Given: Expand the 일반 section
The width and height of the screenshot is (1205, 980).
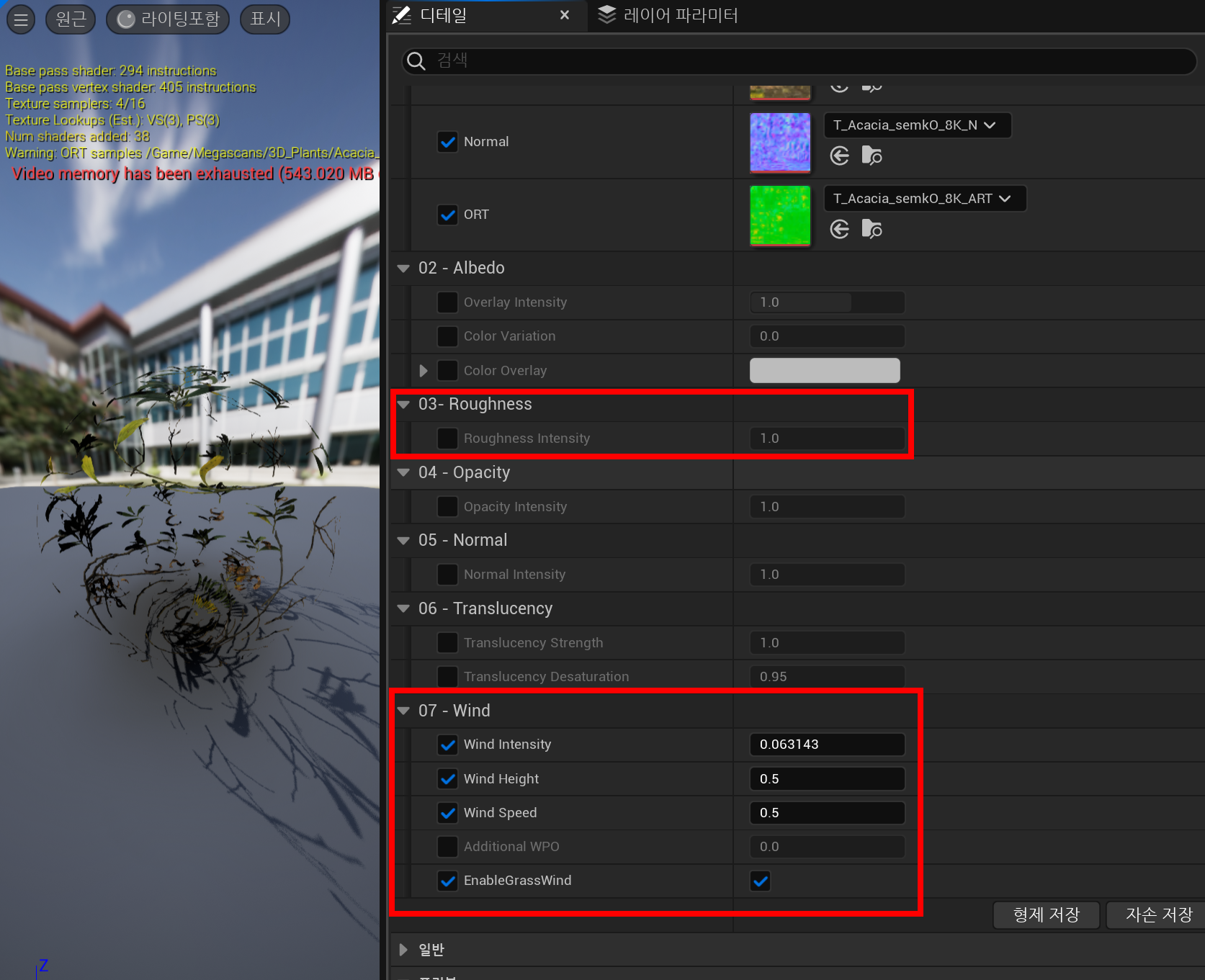Looking at the screenshot, I should point(403,950).
